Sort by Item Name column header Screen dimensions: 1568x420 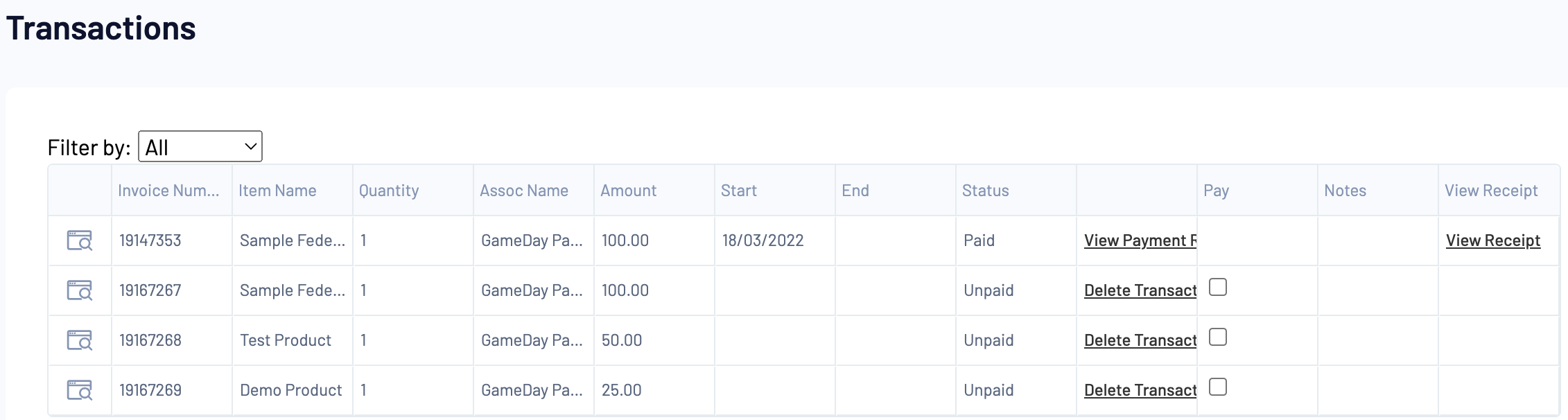pyautogui.click(x=277, y=191)
